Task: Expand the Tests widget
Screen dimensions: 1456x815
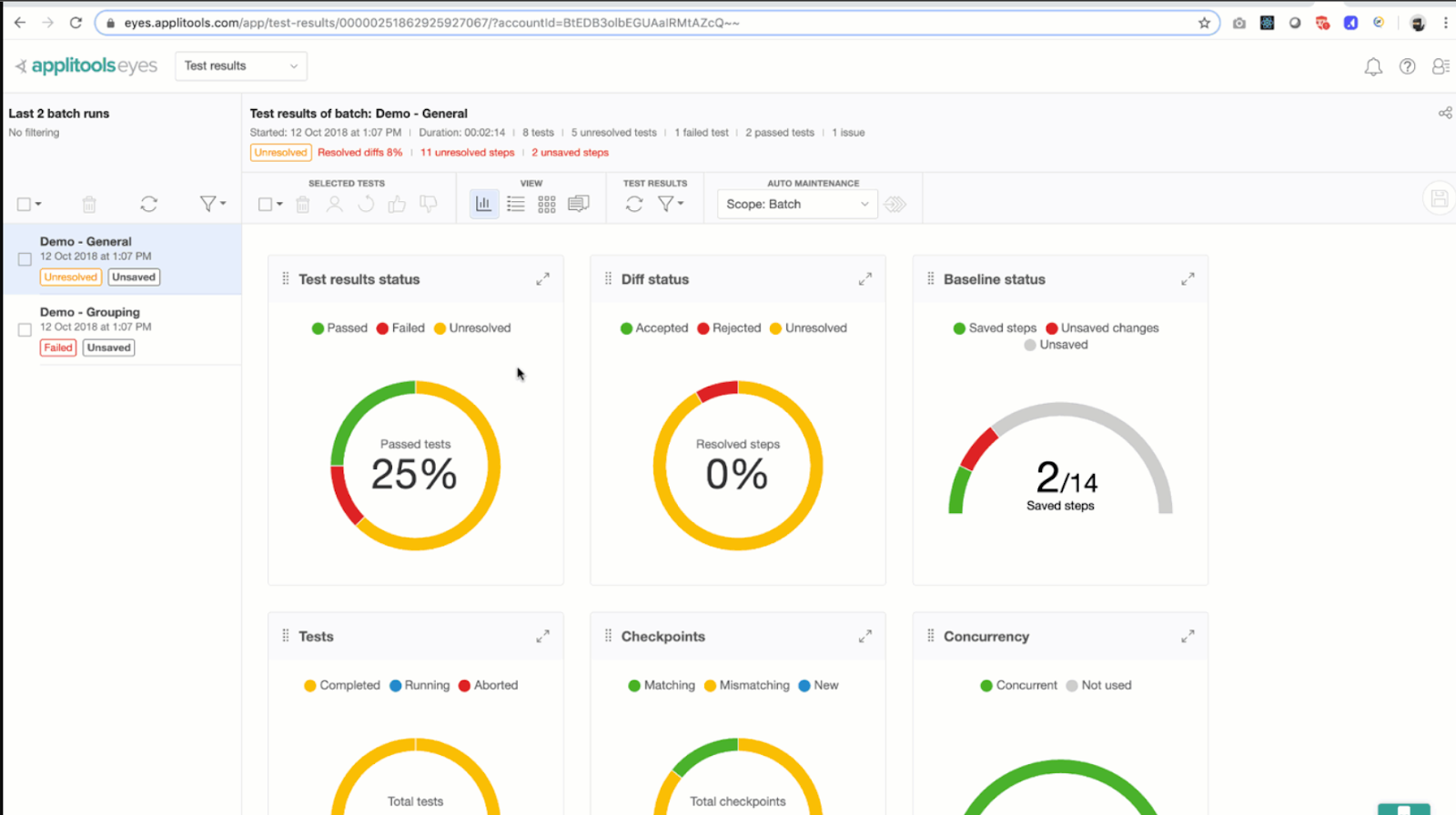Action: click(542, 637)
